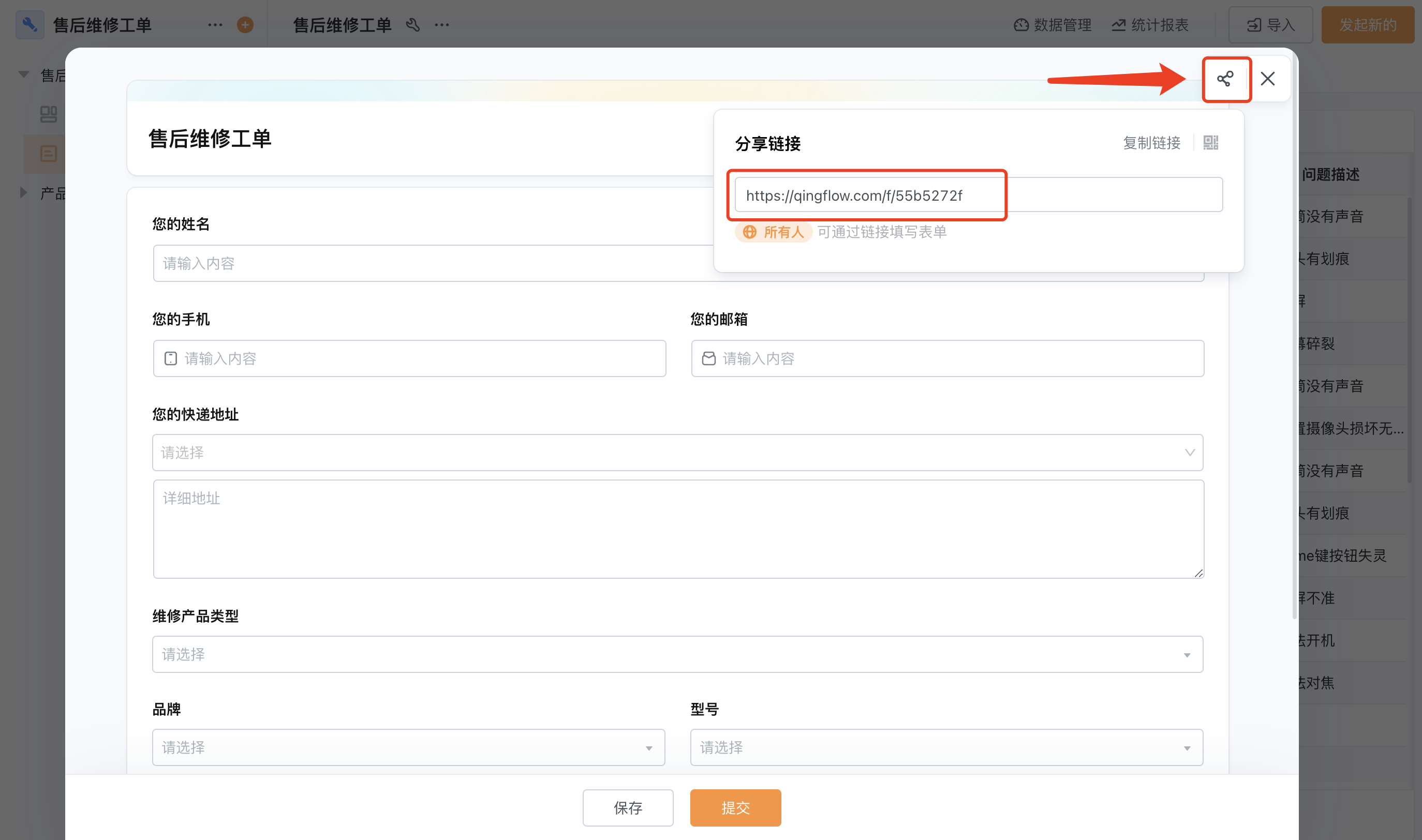Click the table row ending ne键按钮失灵
1422x840 pixels.
1352,556
